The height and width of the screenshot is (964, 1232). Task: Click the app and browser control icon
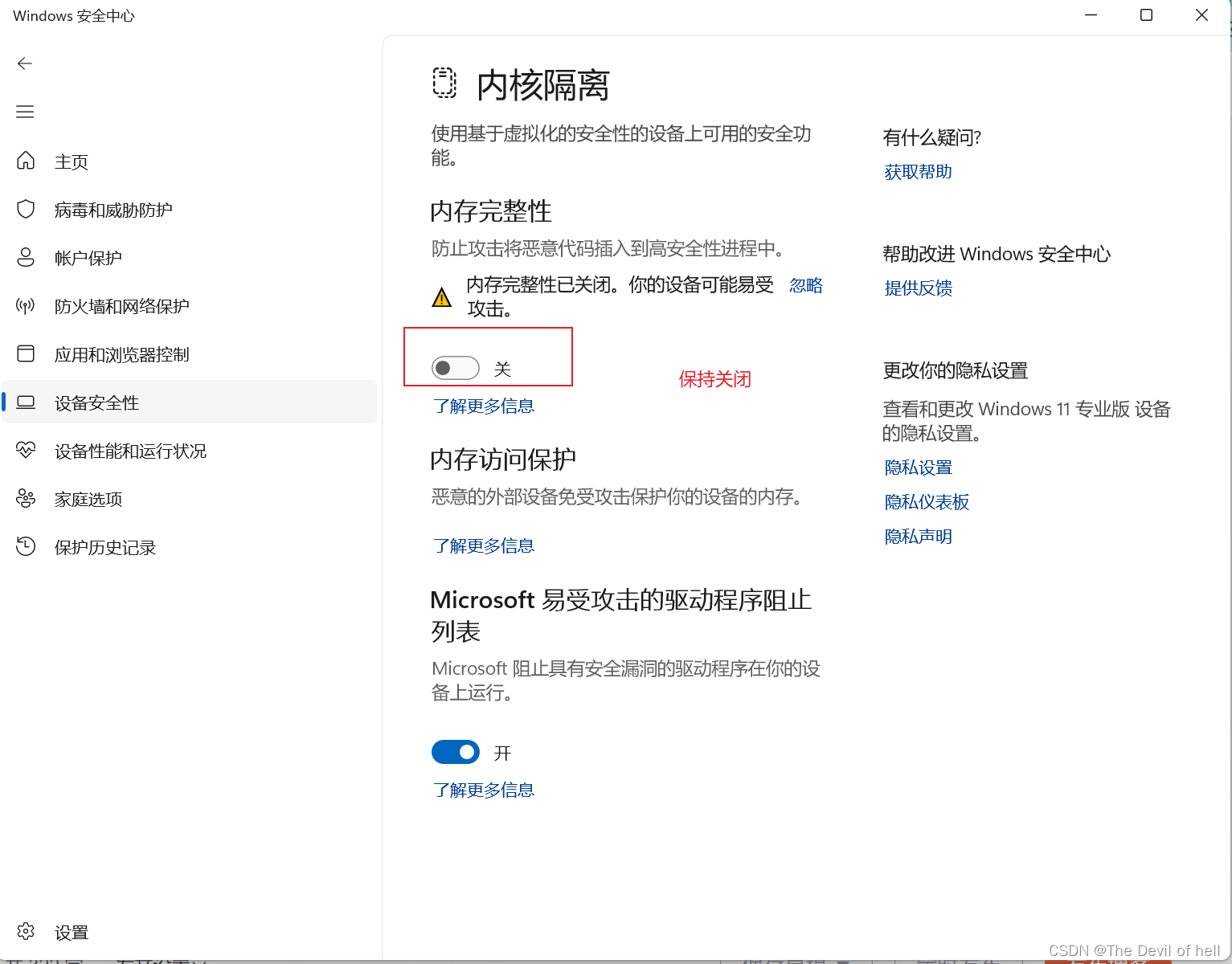(x=26, y=353)
